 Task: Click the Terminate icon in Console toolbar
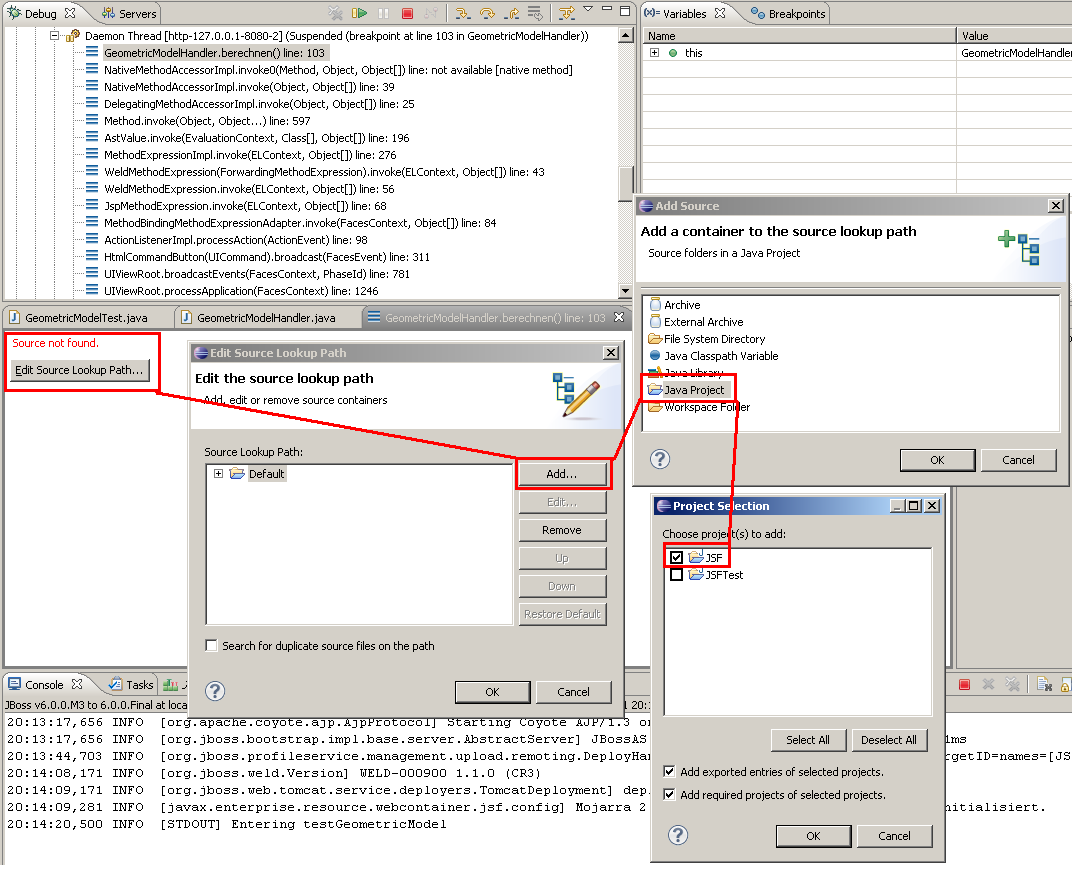(964, 684)
